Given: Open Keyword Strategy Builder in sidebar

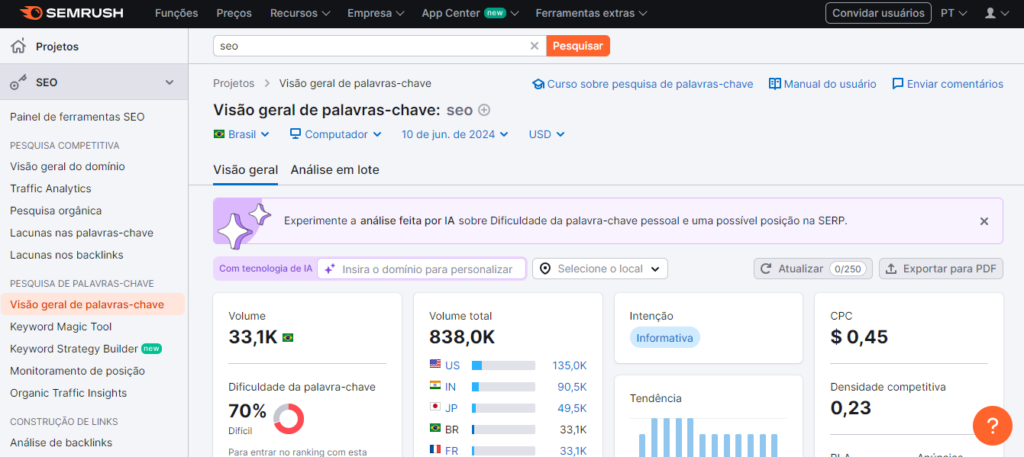Looking at the screenshot, I should (x=74, y=349).
